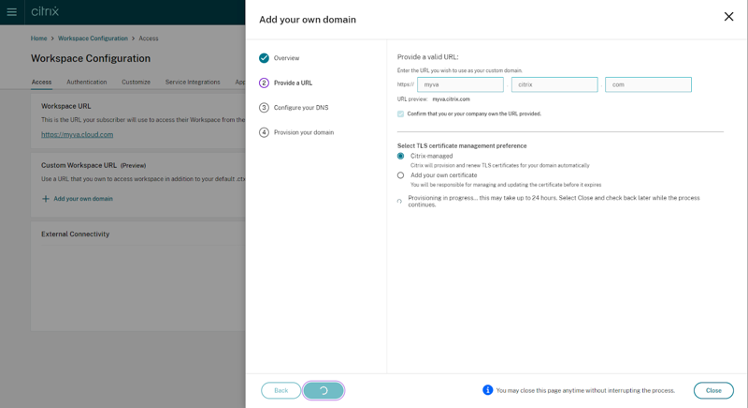Close the Add your own domain panel

tap(728, 17)
